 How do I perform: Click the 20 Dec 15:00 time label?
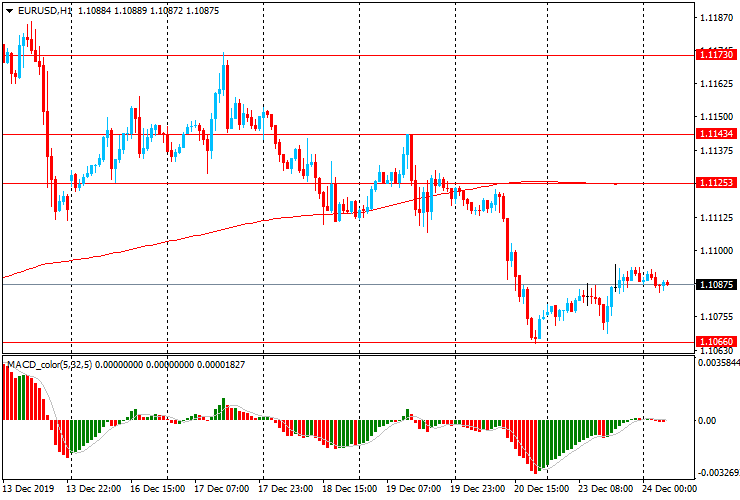click(x=542, y=488)
